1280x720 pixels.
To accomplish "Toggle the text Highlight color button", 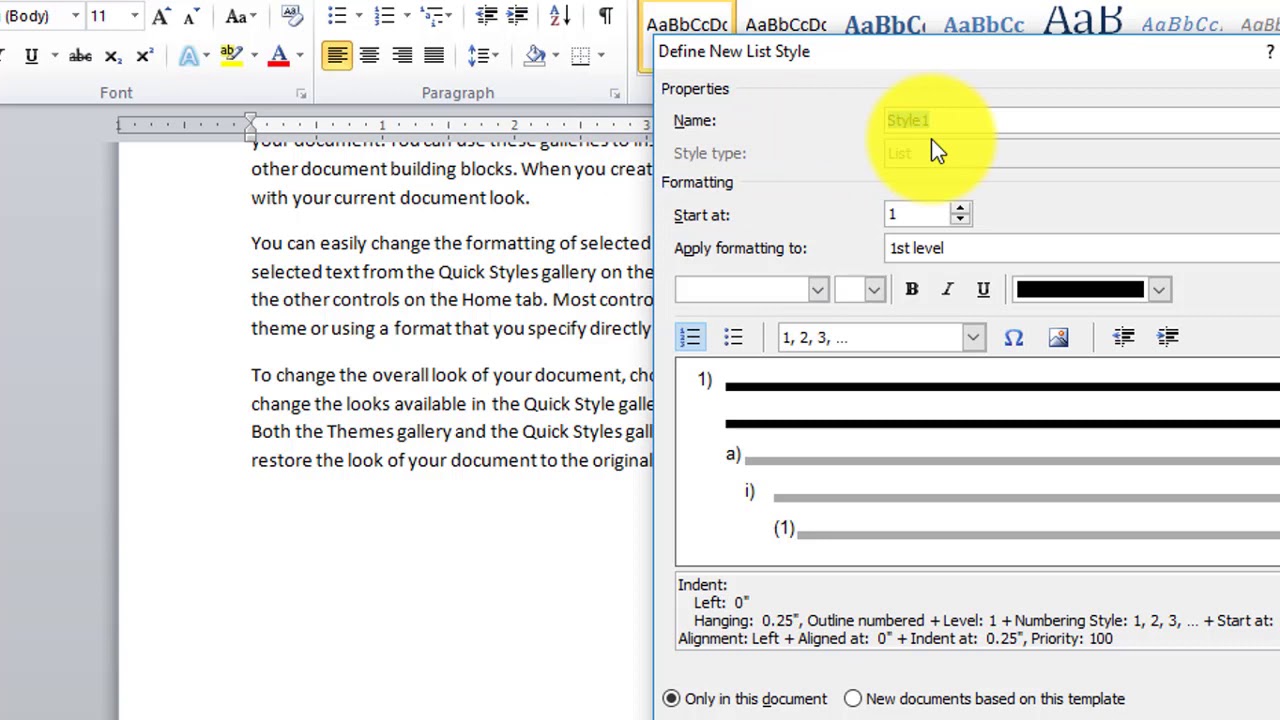I will click(x=231, y=56).
